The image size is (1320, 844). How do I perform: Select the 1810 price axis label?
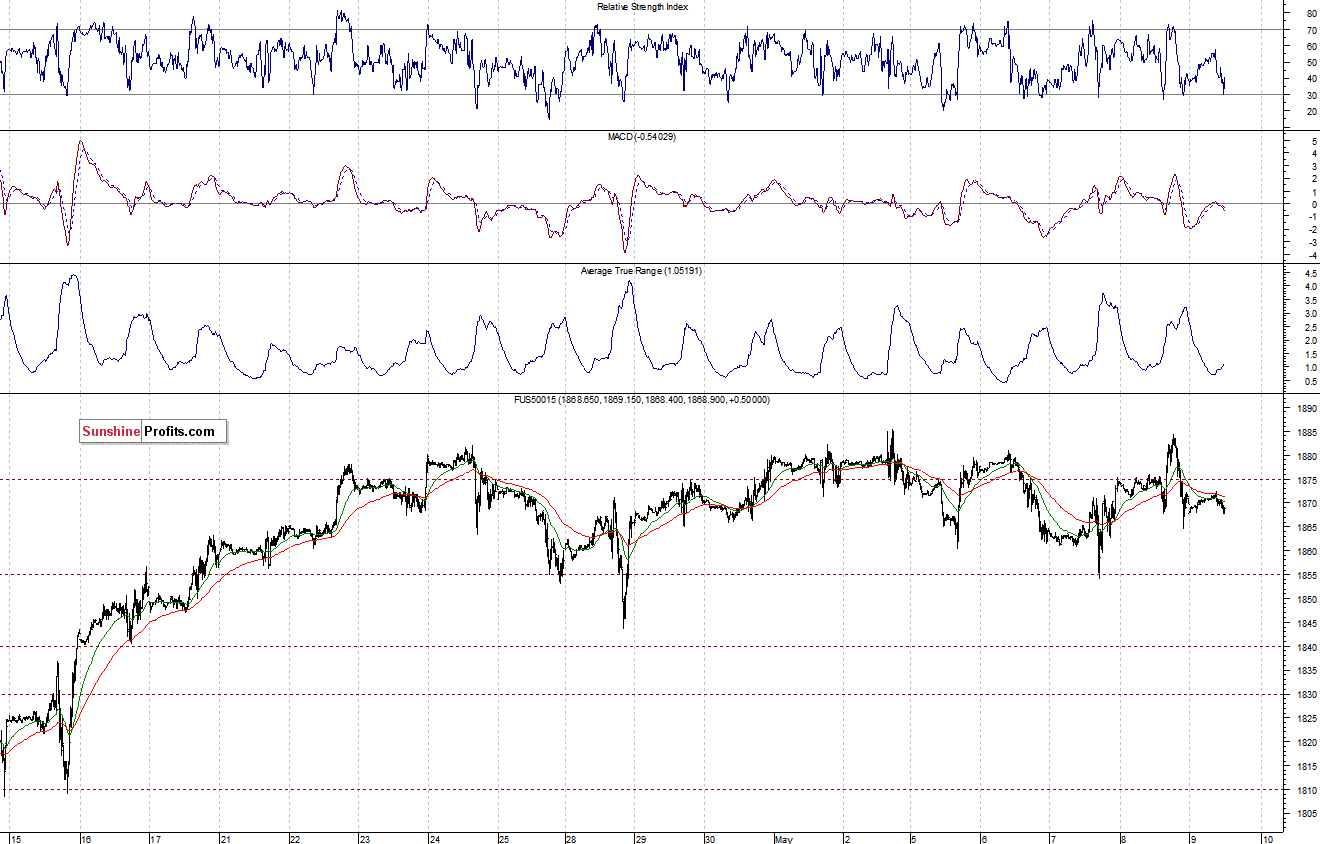[x=1306, y=790]
